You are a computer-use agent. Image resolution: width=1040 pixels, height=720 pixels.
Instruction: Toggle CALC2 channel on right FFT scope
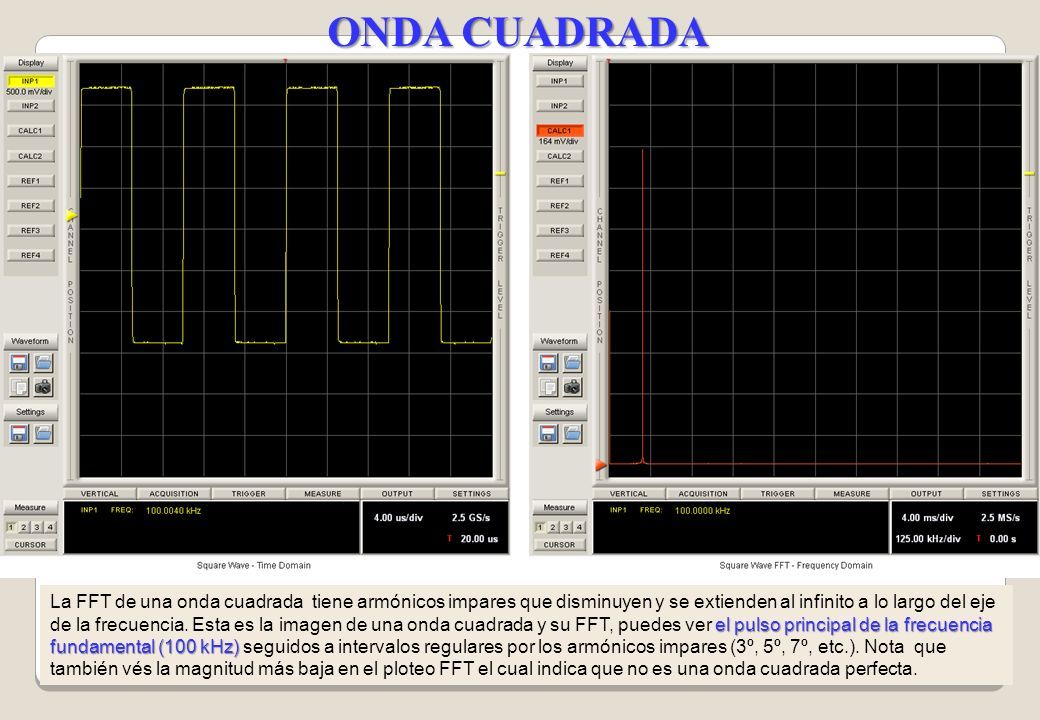(559, 156)
